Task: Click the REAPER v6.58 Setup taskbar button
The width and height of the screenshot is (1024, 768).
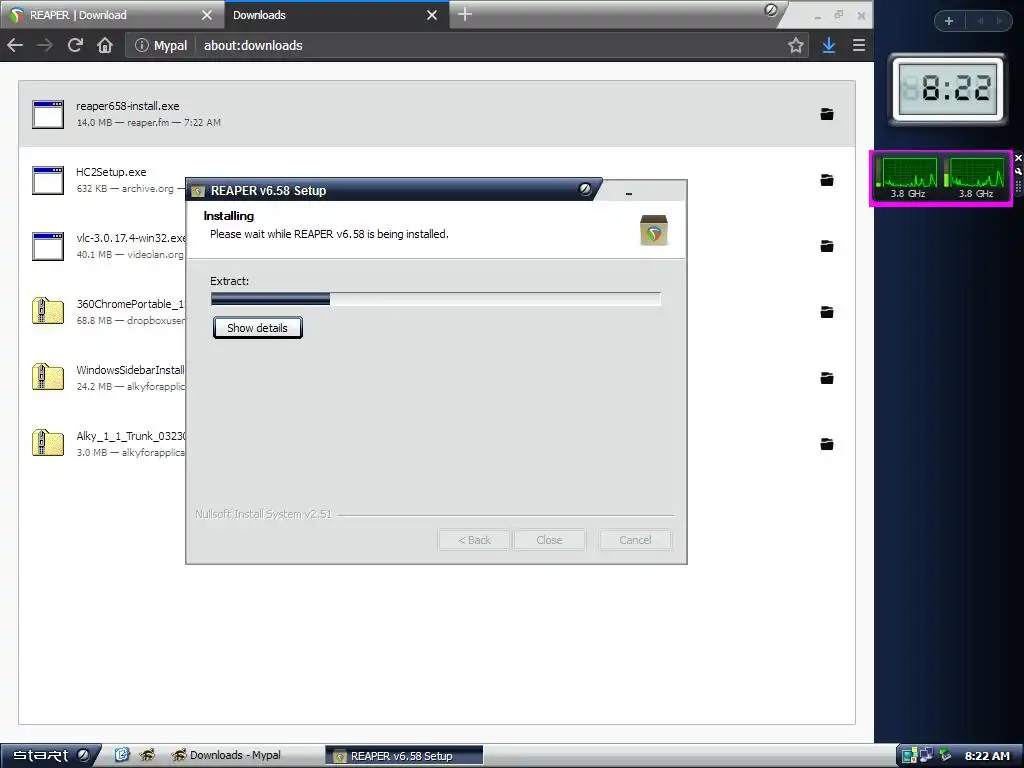Action: (x=404, y=756)
